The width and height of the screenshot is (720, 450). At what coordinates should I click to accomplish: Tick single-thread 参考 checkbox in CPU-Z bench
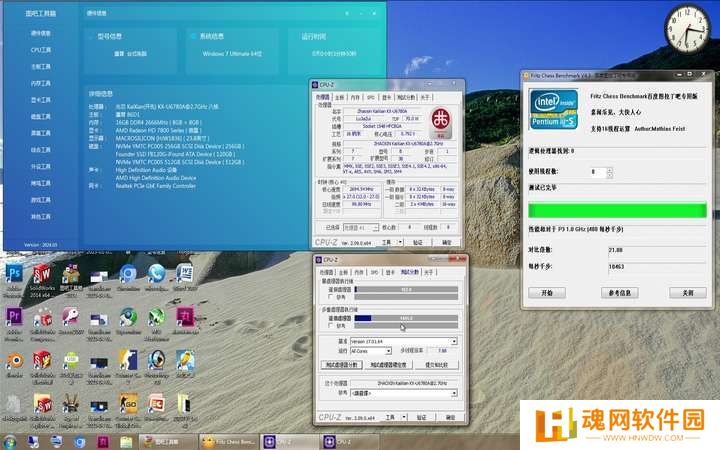pos(331,297)
